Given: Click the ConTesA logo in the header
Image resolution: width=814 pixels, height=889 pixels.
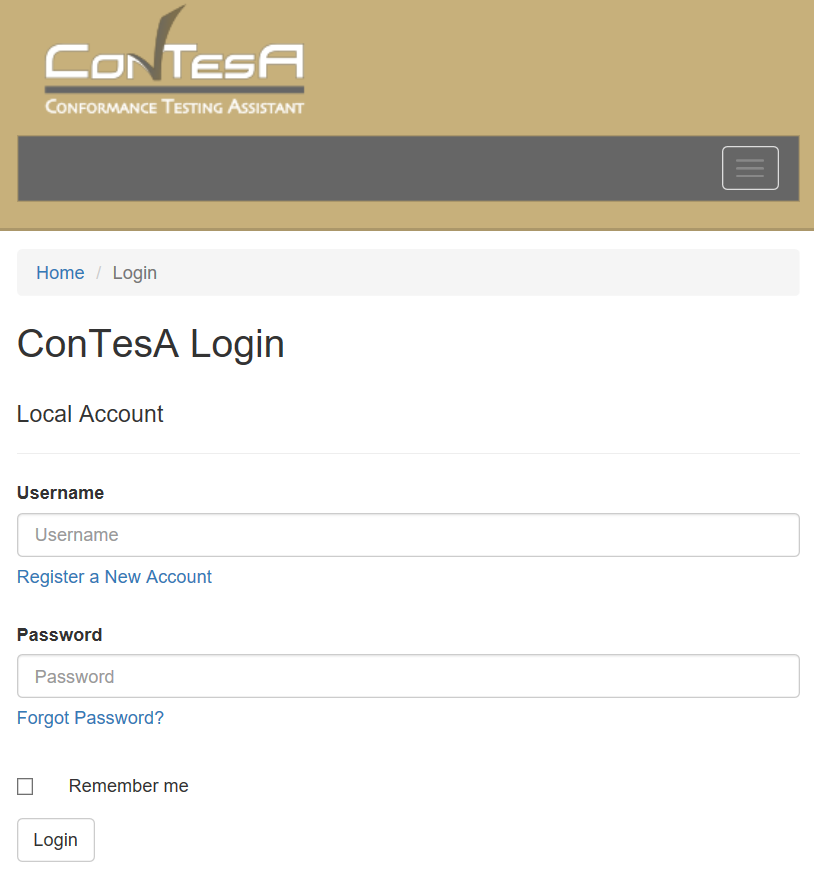Looking at the screenshot, I should click(x=174, y=62).
